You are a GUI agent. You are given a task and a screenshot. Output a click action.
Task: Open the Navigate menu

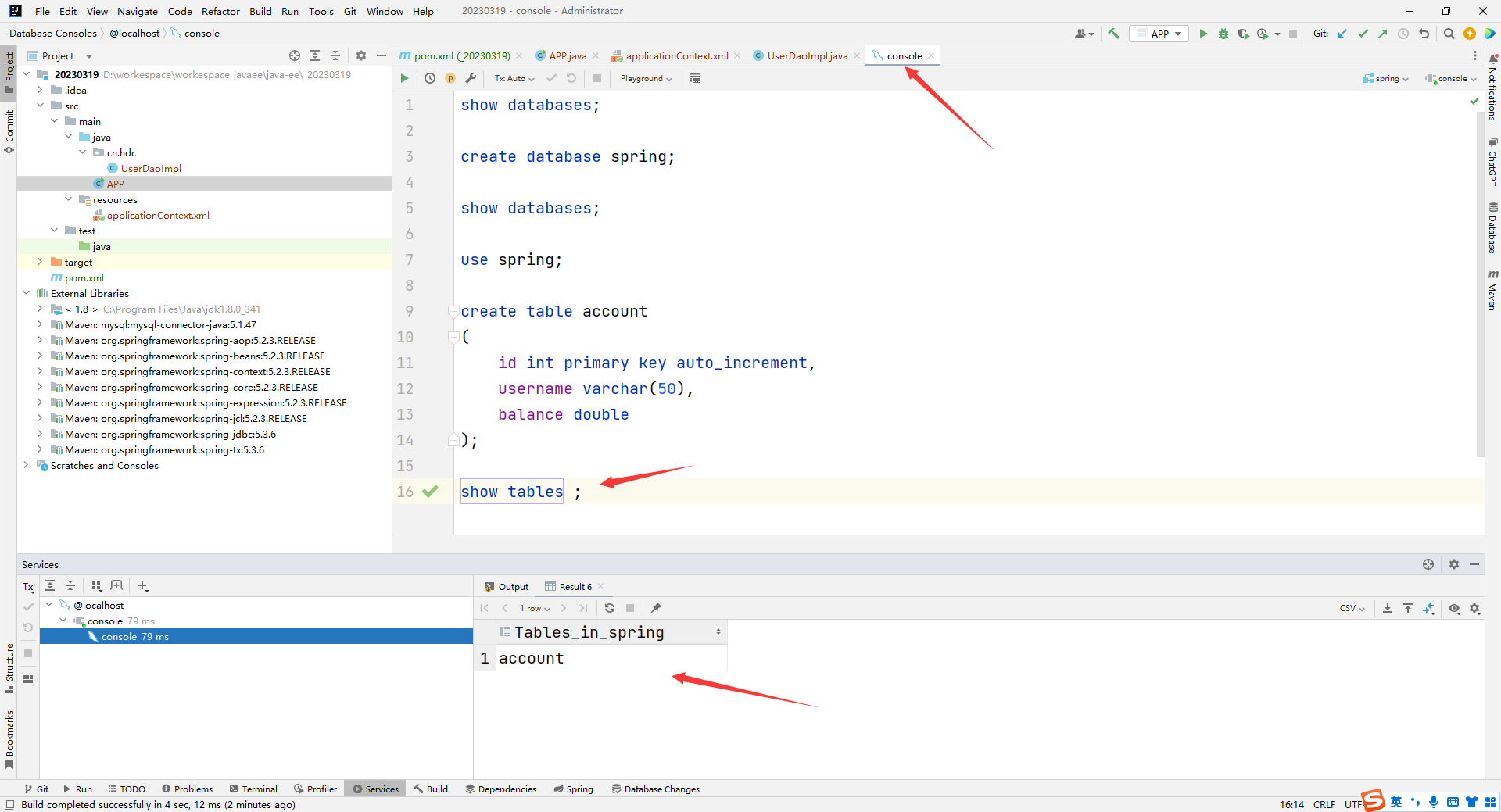[137, 11]
